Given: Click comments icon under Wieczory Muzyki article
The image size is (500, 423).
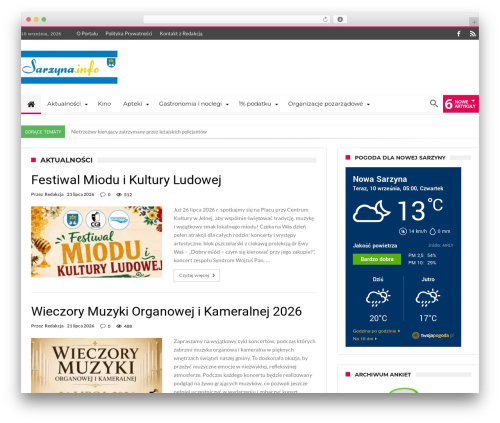Looking at the screenshot, I should click(x=103, y=326).
